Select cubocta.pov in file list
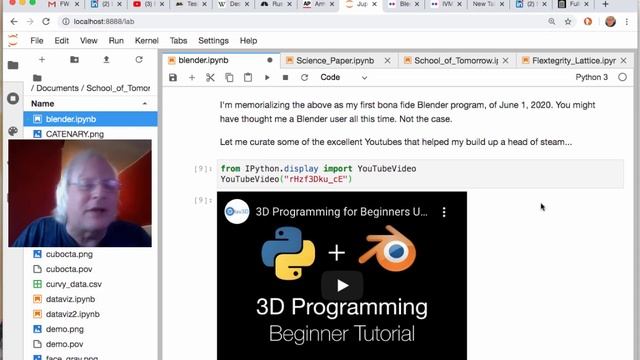This screenshot has height=360, width=640. pyautogui.click(x=91, y=269)
